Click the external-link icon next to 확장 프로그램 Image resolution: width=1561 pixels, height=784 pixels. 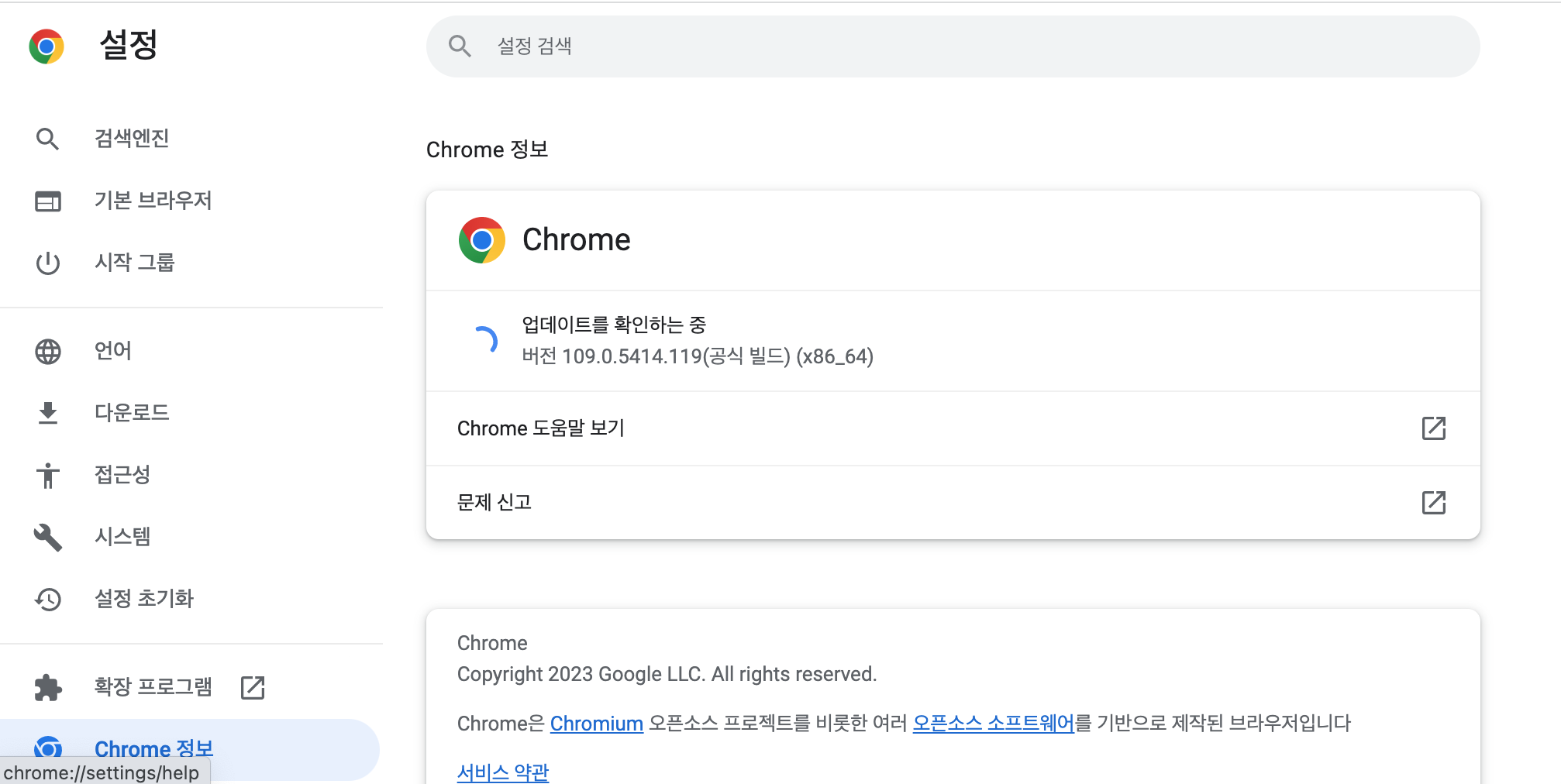point(253,688)
